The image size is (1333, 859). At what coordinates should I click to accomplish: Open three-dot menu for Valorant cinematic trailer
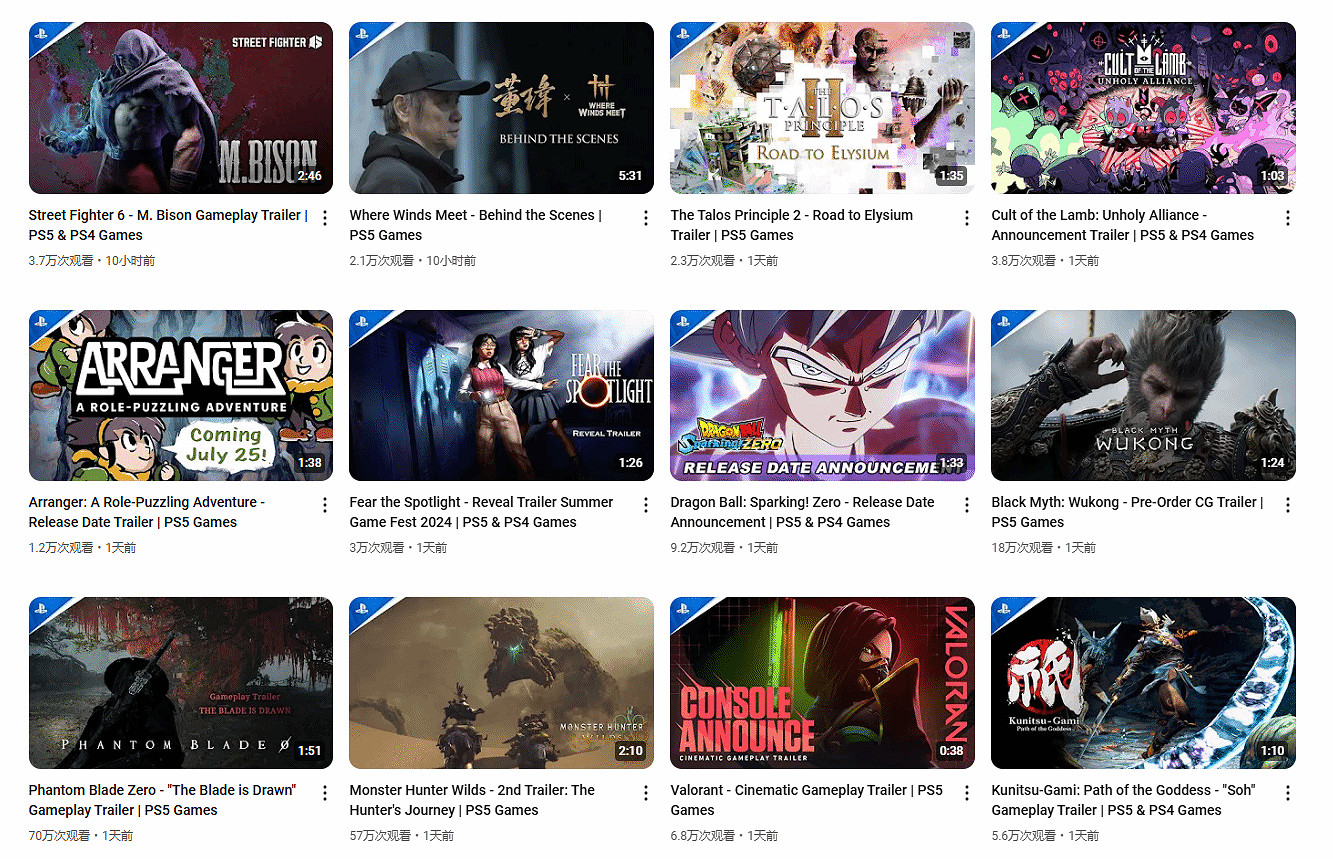[x=967, y=793]
